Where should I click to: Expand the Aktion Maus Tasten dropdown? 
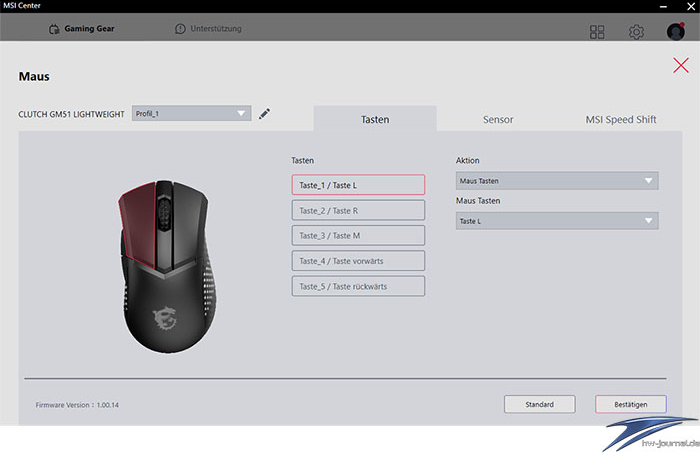tap(557, 181)
